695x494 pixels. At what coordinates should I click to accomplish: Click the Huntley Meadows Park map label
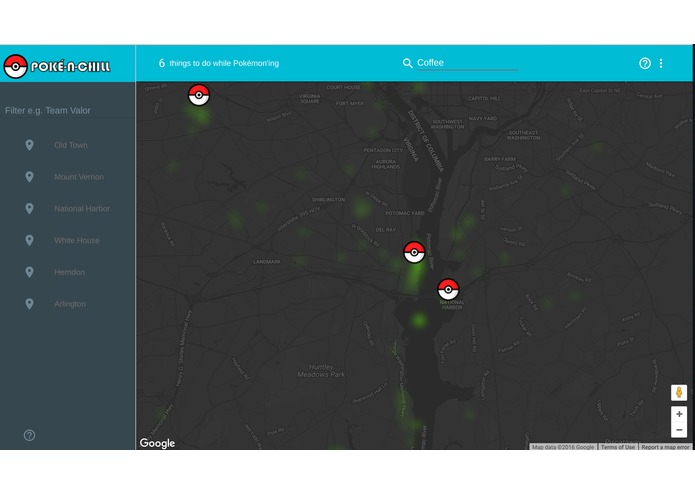click(x=321, y=370)
